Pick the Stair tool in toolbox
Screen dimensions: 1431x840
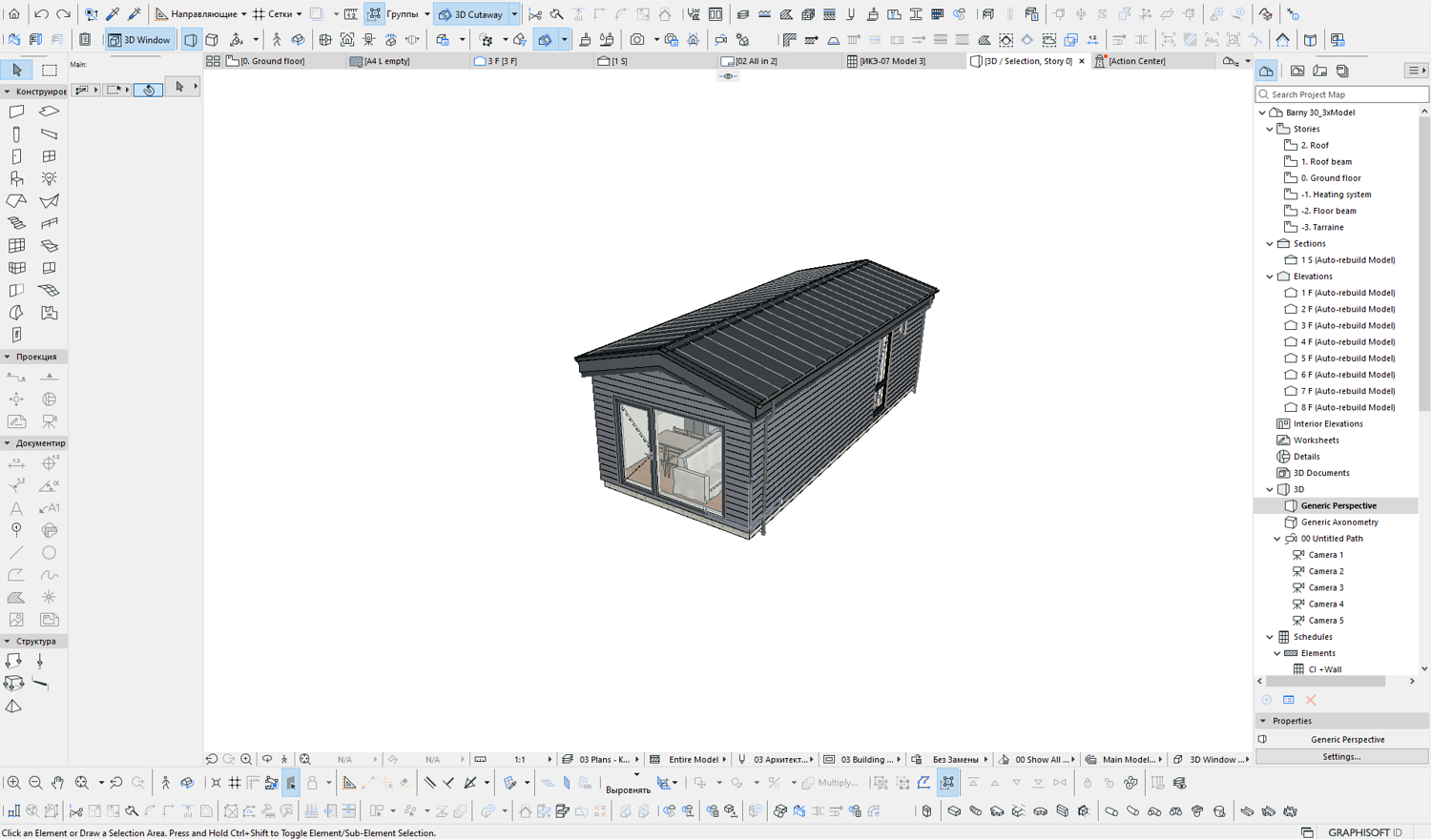[x=16, y=223]
